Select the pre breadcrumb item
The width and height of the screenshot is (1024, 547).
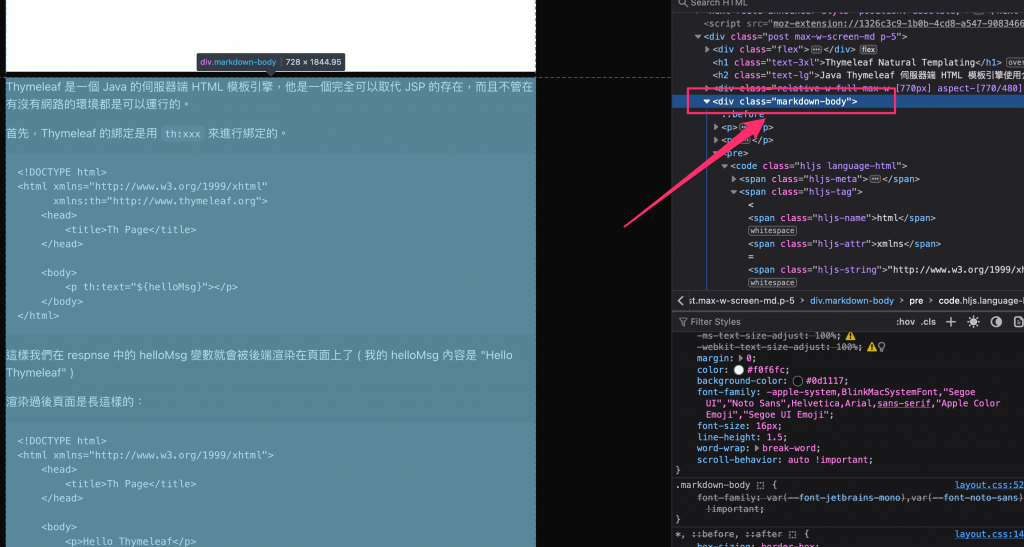click(x=916, y=301)
